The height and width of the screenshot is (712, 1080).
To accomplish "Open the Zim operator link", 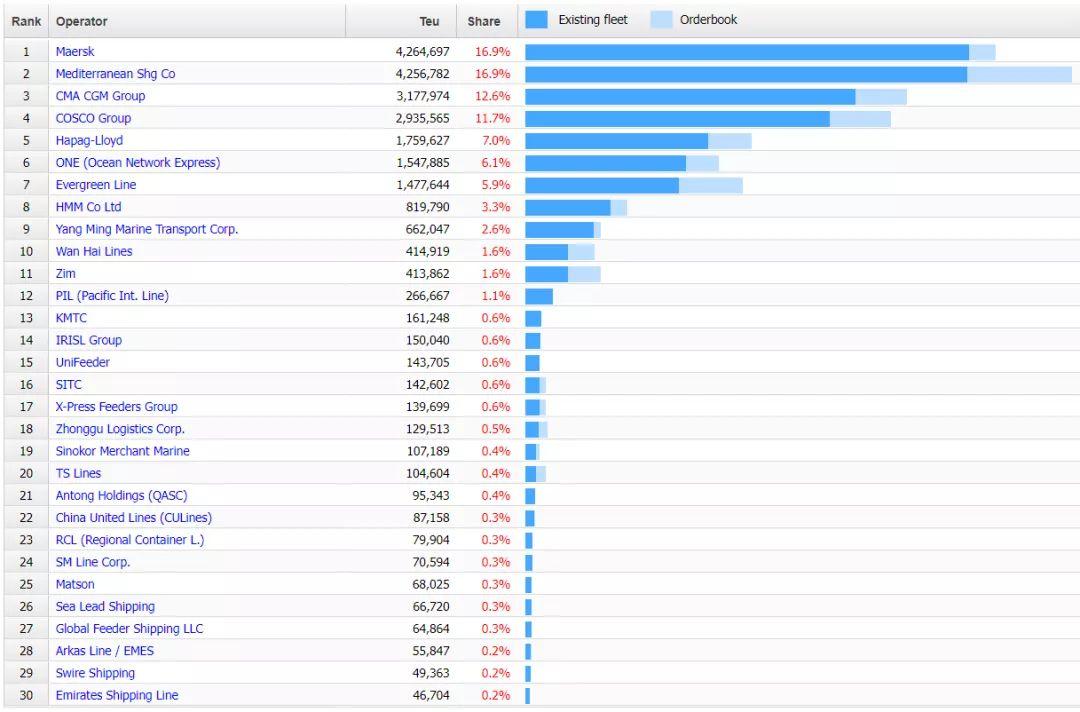I will (x=65, y=273).
